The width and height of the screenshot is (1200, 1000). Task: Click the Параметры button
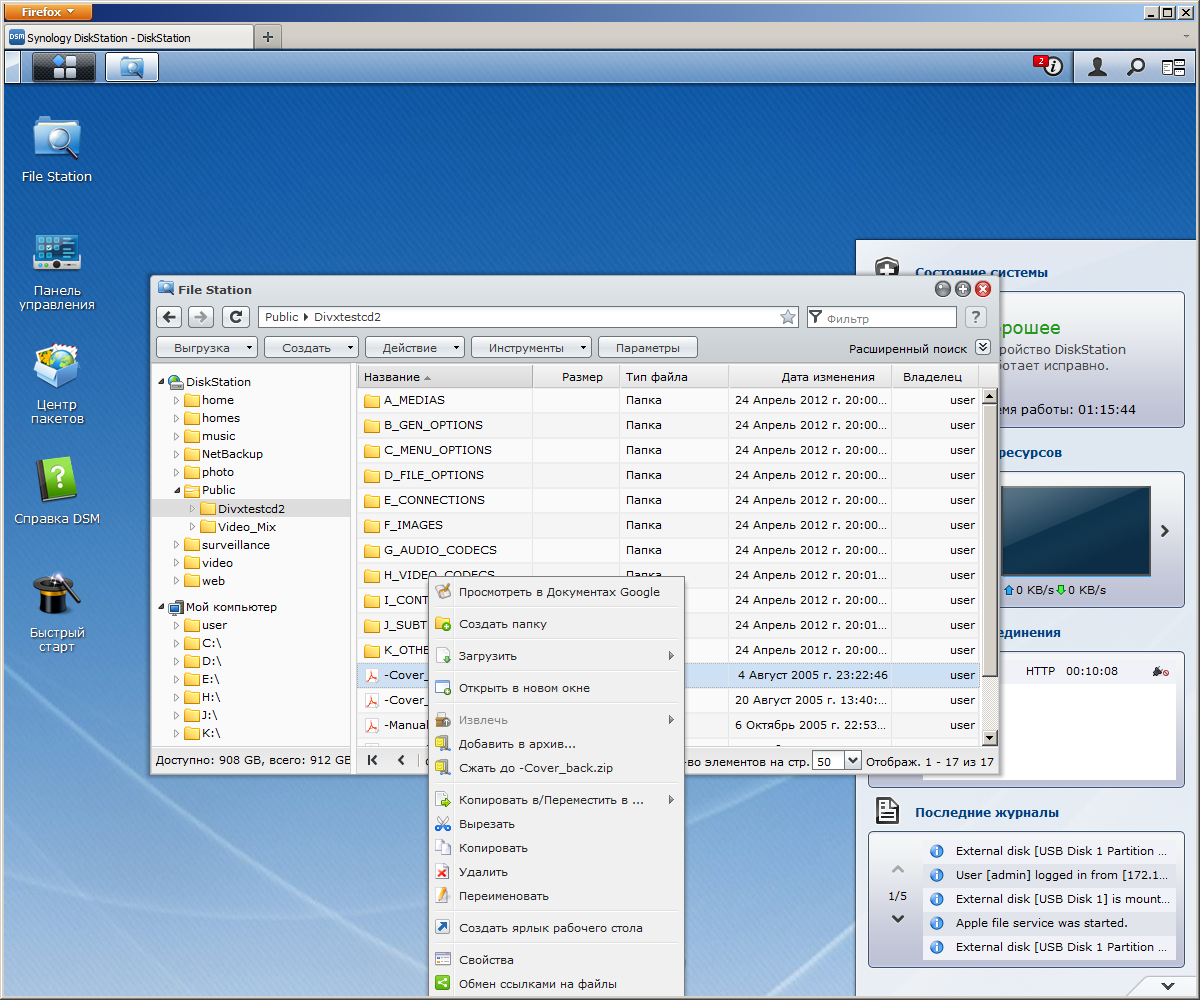[647, 348]
